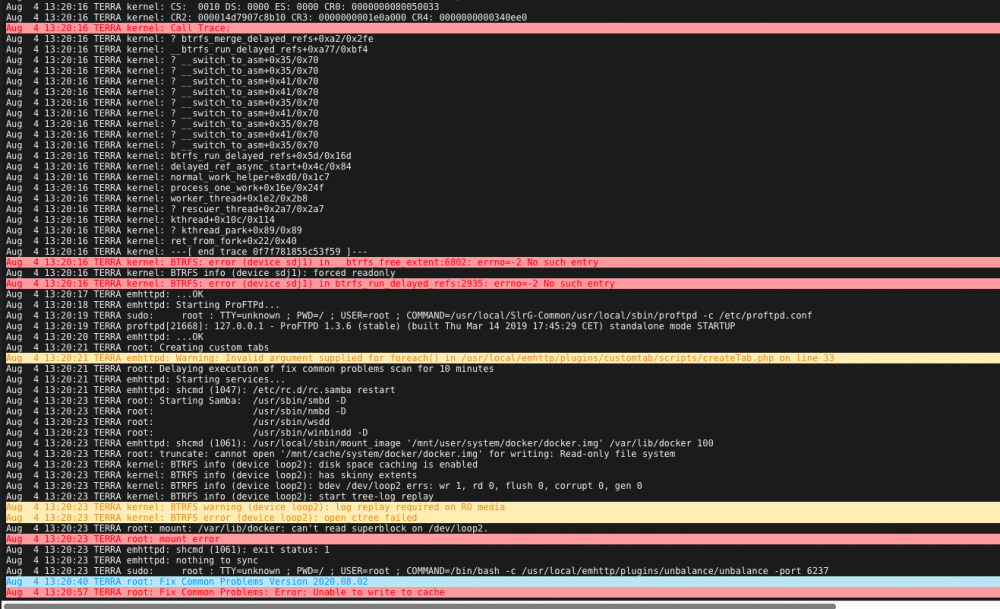Screen dimensions: 1000x609
Task: Click the unbalance '-port 6237' sudo line
Action: (417, 571)
